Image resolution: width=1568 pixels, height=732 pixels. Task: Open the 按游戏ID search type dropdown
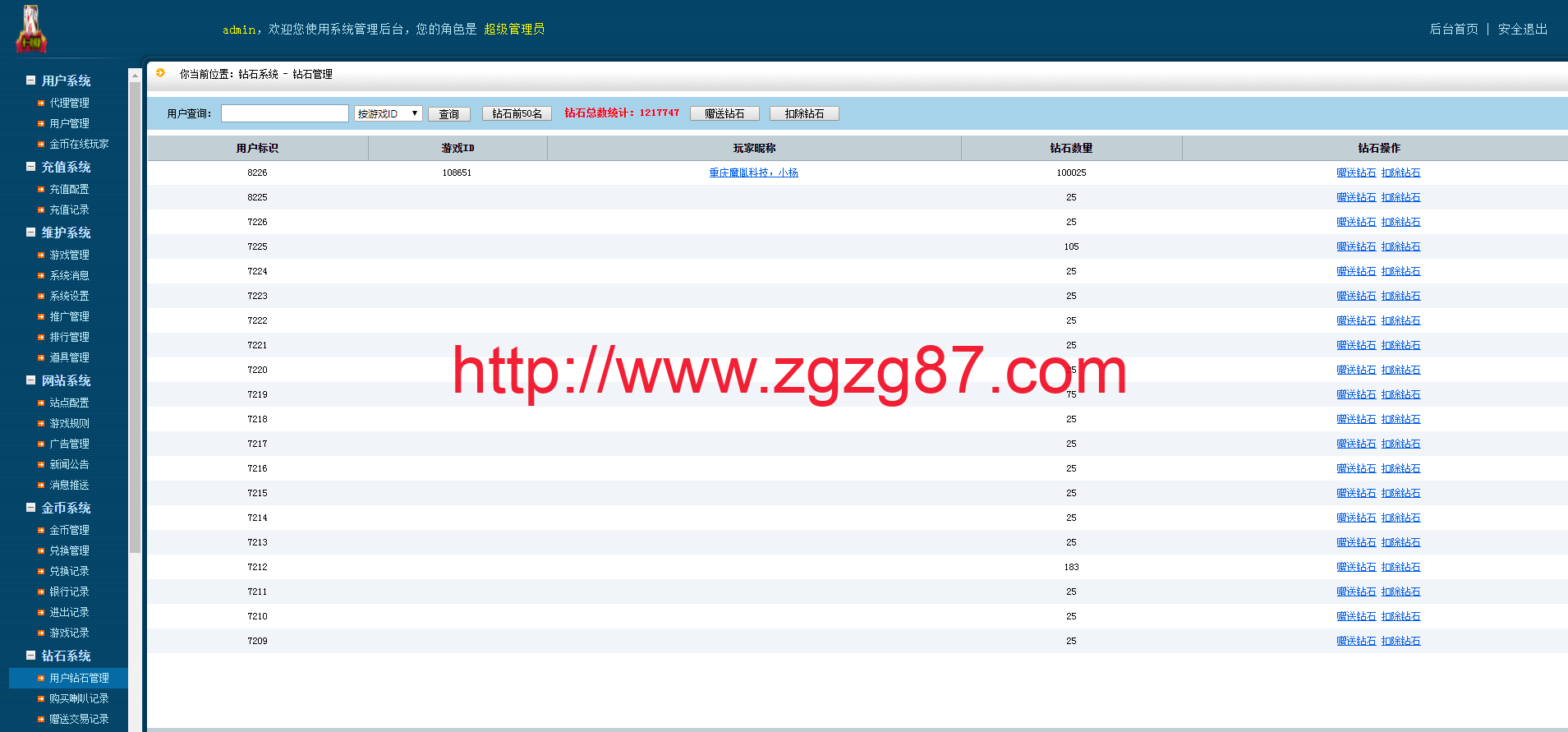pyautogui.click(x=388, y=113)
